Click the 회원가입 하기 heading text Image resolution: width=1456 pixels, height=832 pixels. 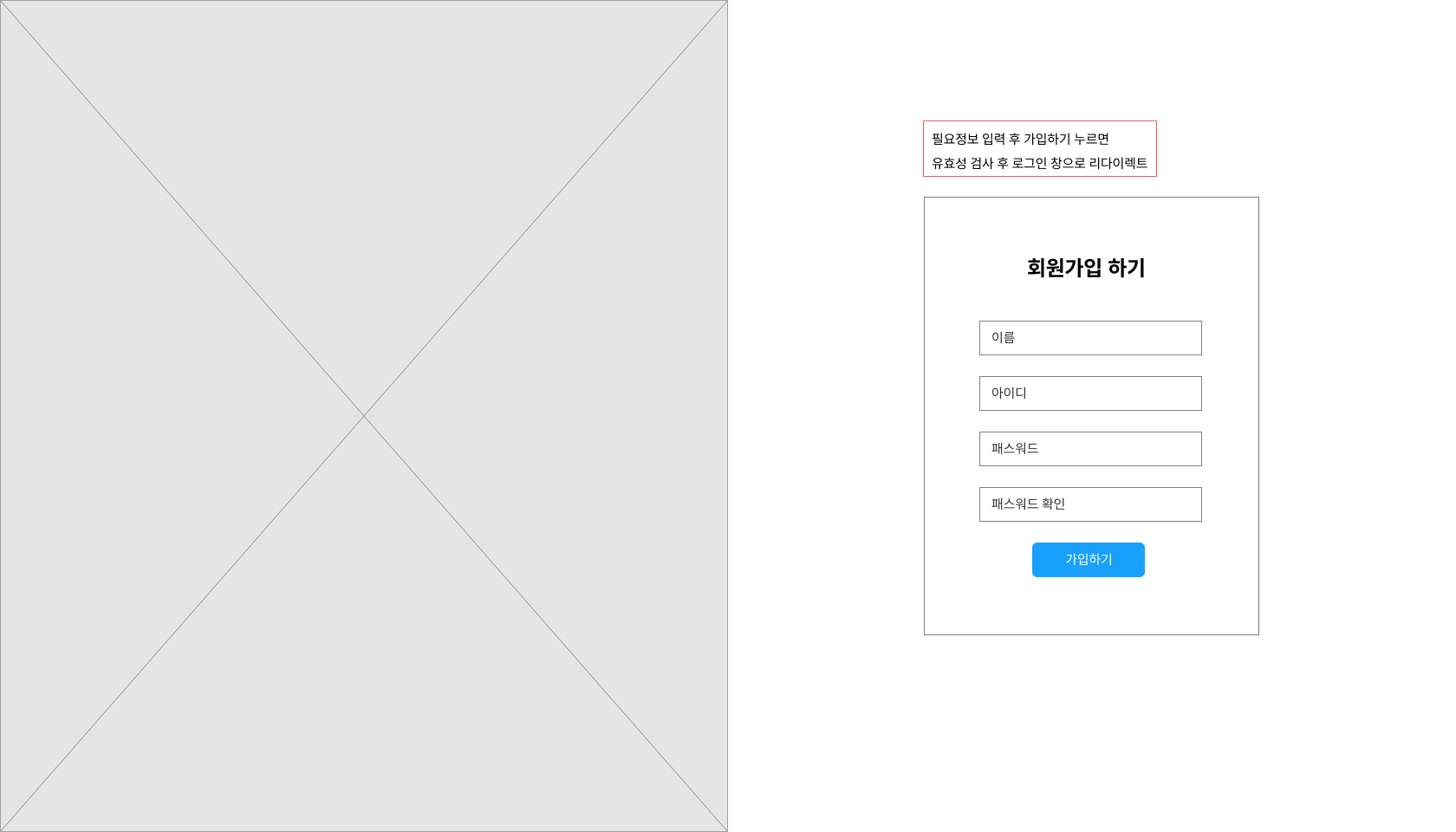click(1086, 268)
